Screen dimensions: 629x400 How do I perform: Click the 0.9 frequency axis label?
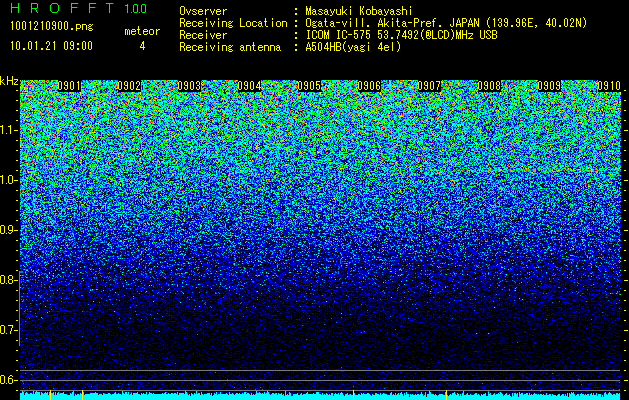(8, 230)
